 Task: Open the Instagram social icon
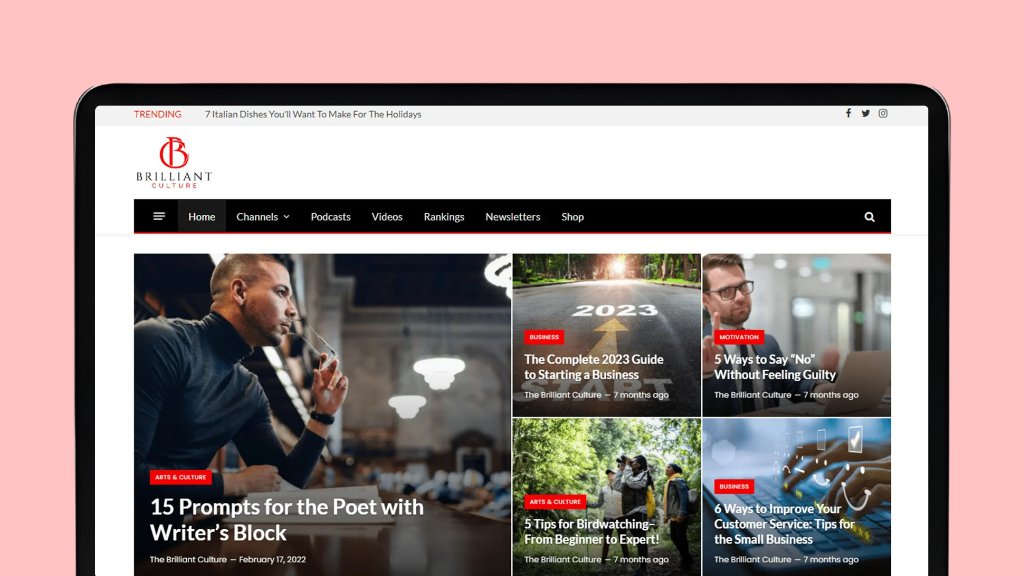pyautogui.click(x=883, y=114)
